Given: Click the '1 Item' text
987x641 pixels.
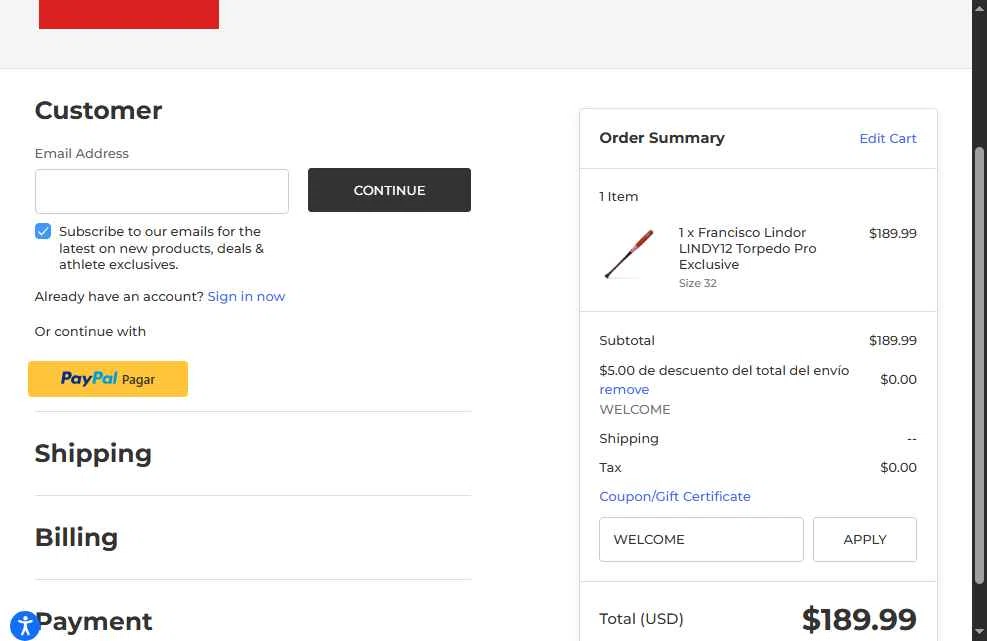Looking at the screenshot, I should click(x=619, y=196).
